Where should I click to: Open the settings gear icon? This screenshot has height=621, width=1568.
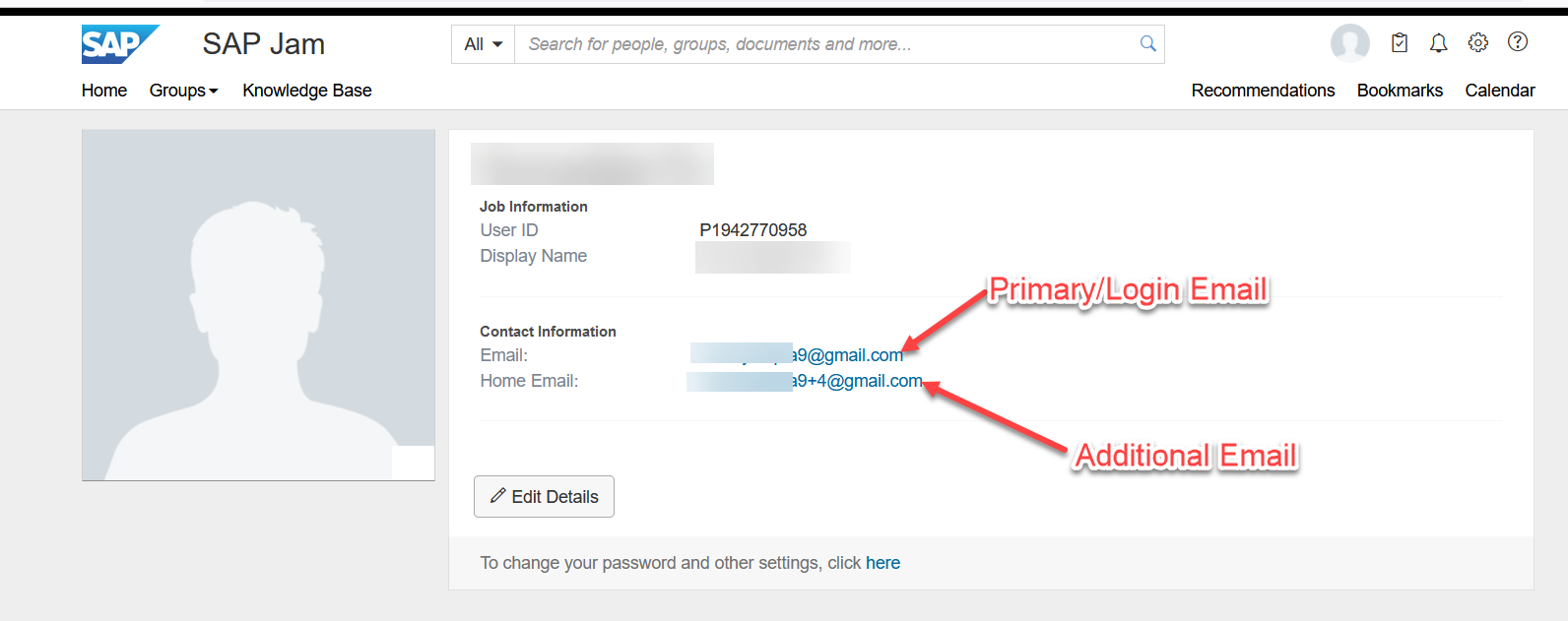pos(1478,42)
